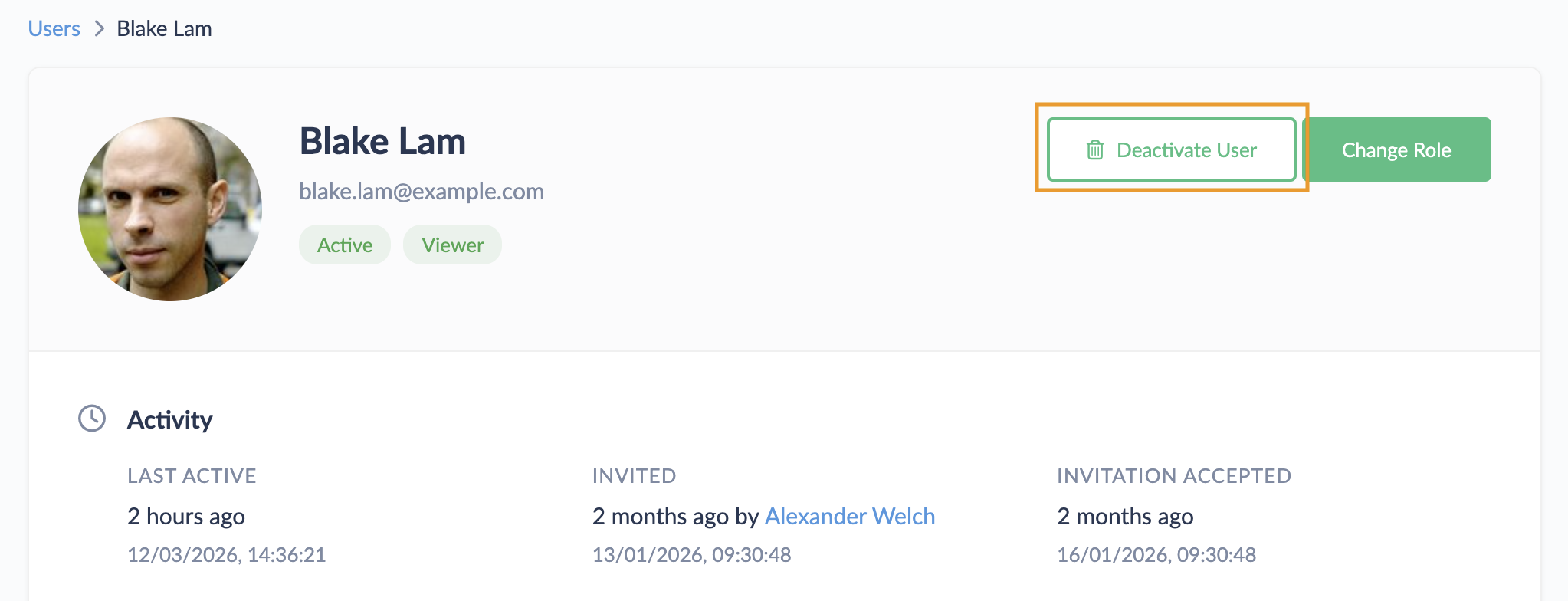Click the Blake Lam breadcrumb text
The height and width of the screenshot is (601, 1568).
coord(164,29)
